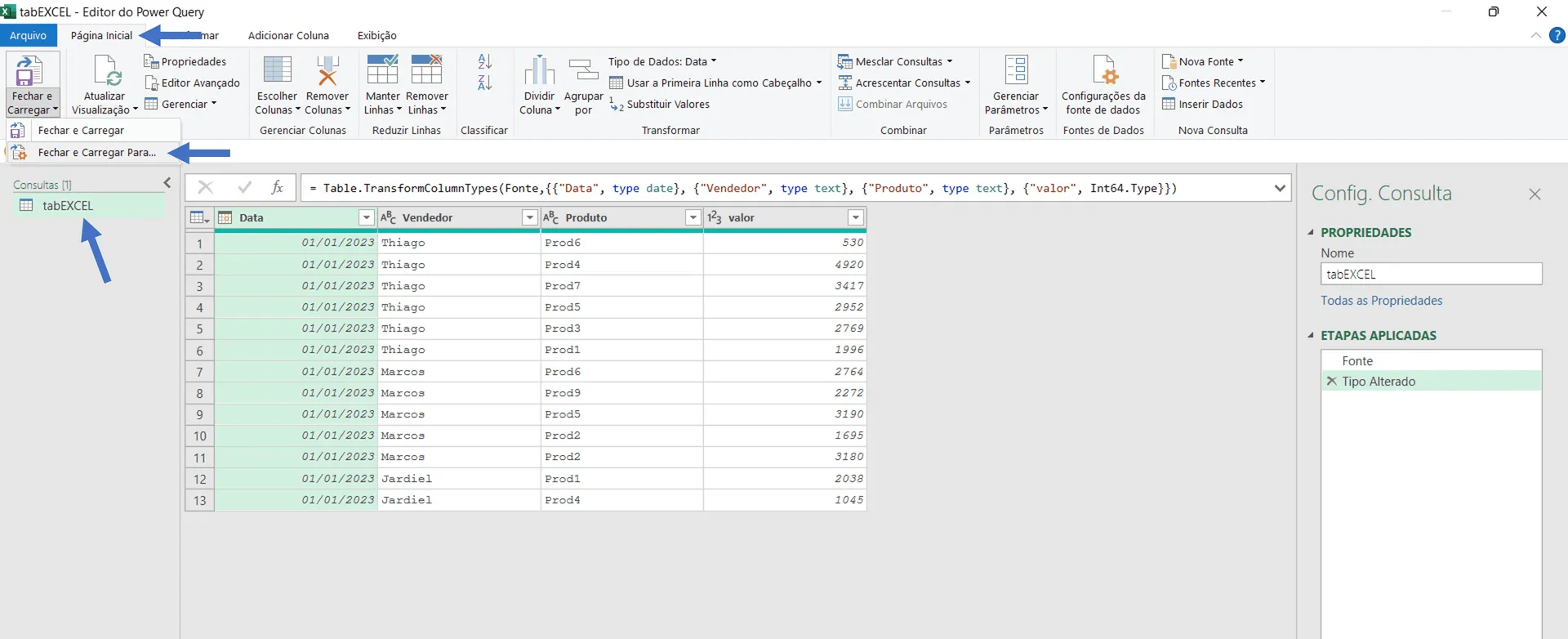Screen dimensions: 1568x639
Task: Open the Tipo de Dados: Data dropdown
Action: (662, 61)
